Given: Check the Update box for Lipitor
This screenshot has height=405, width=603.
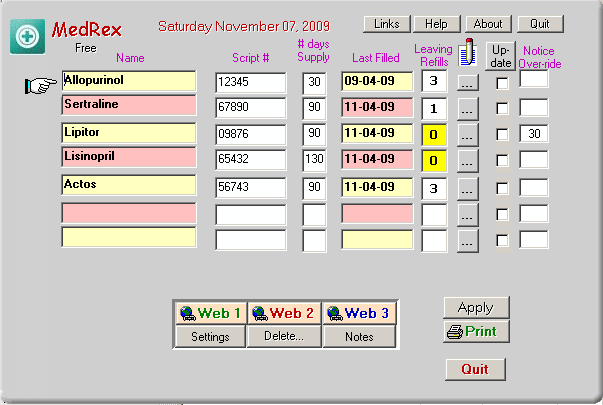Looking at the screenshot, I should coord(502,134).
